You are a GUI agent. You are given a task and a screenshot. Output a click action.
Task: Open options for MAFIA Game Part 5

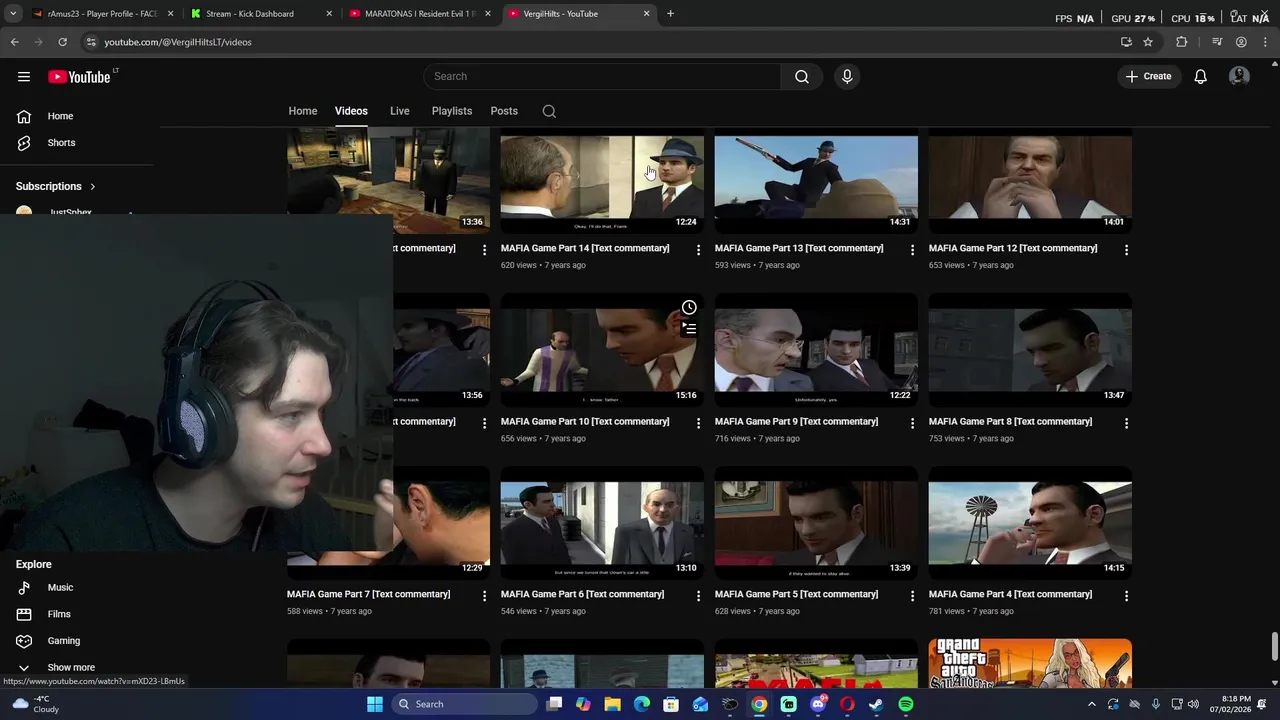pyautogui.click(x=912, y=595)
